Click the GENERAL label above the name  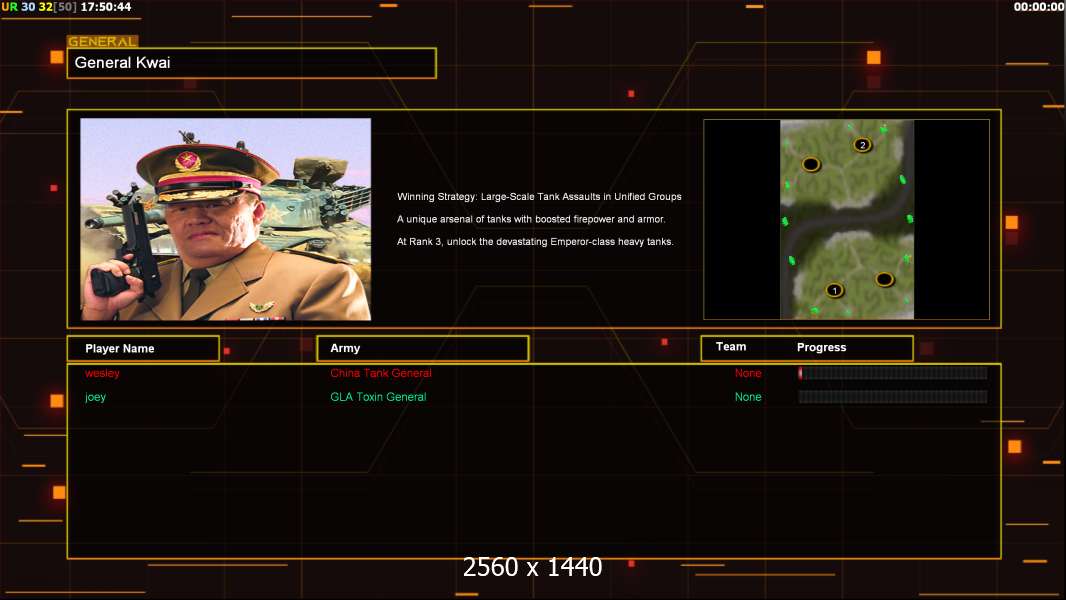(x=102, y=41)
